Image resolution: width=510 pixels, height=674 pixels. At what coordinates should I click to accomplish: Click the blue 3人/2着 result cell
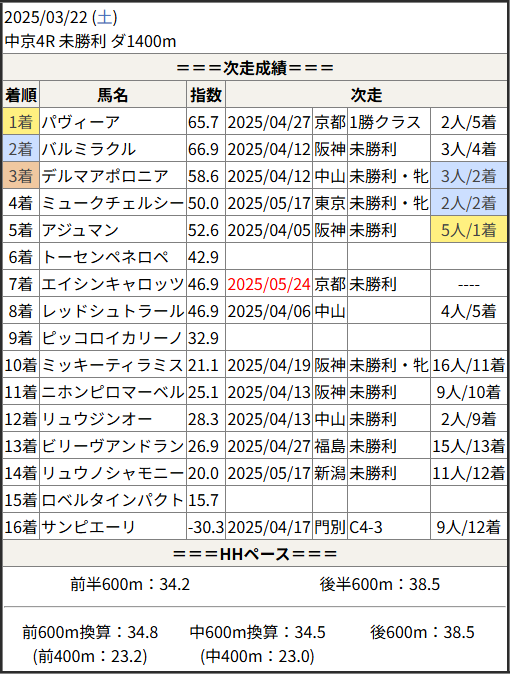coord(469,176)
